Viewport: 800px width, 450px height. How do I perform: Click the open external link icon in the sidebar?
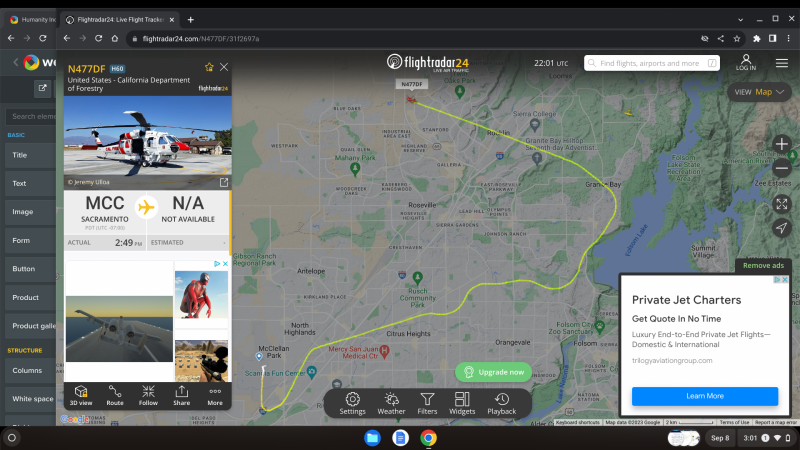[42, 88]
